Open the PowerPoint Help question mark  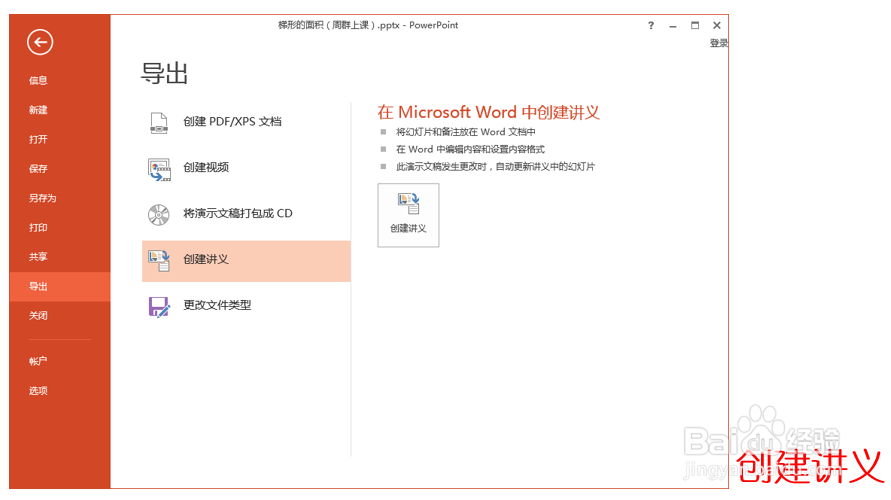click(651, 26)
